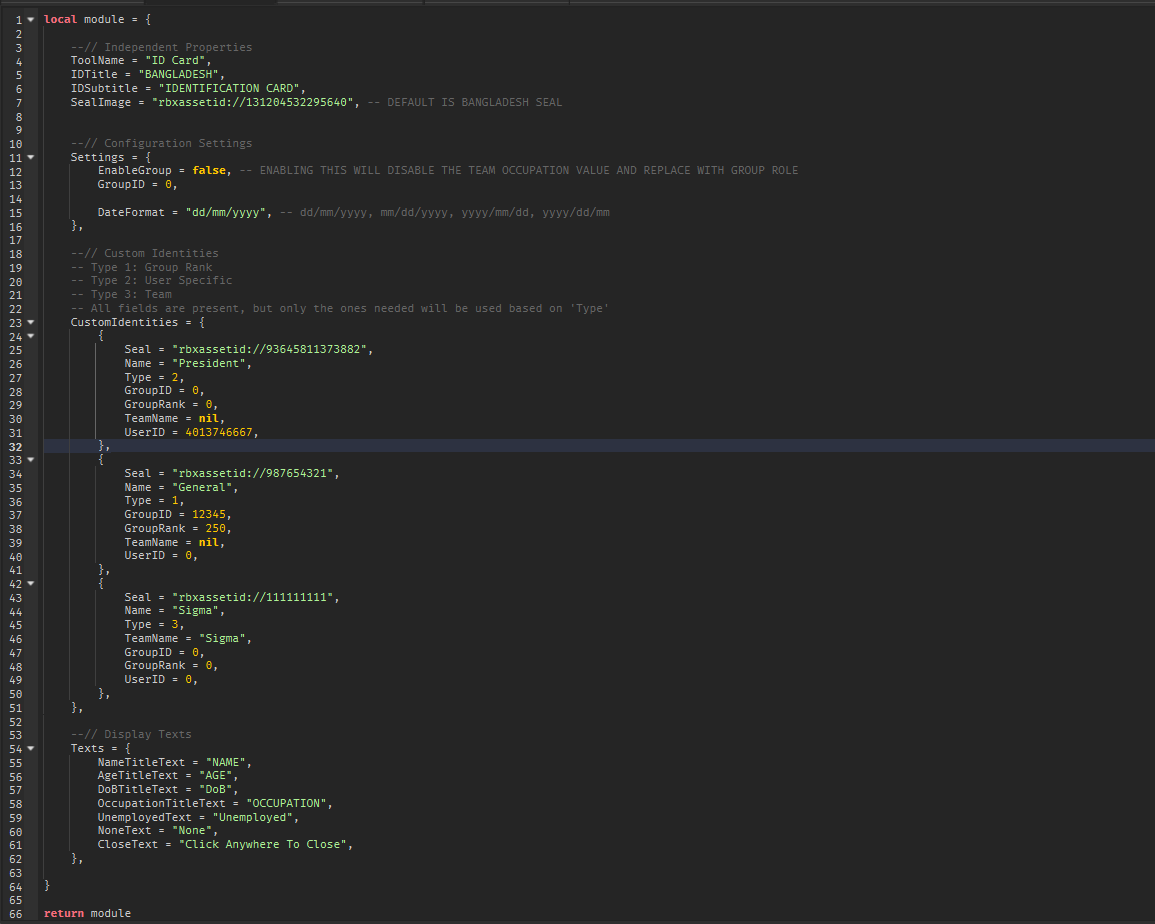Collapse the CustomIdentities fold arrow on line 23
1155x924 pixels.
click(x=31, y=322)
